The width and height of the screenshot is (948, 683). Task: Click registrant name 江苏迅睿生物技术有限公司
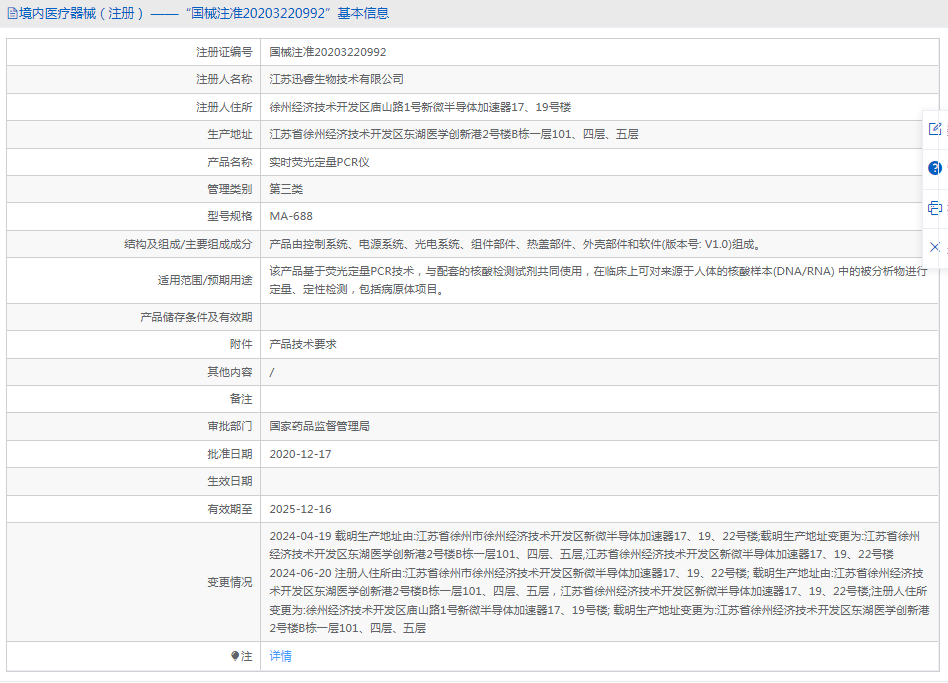click(337, 79)
